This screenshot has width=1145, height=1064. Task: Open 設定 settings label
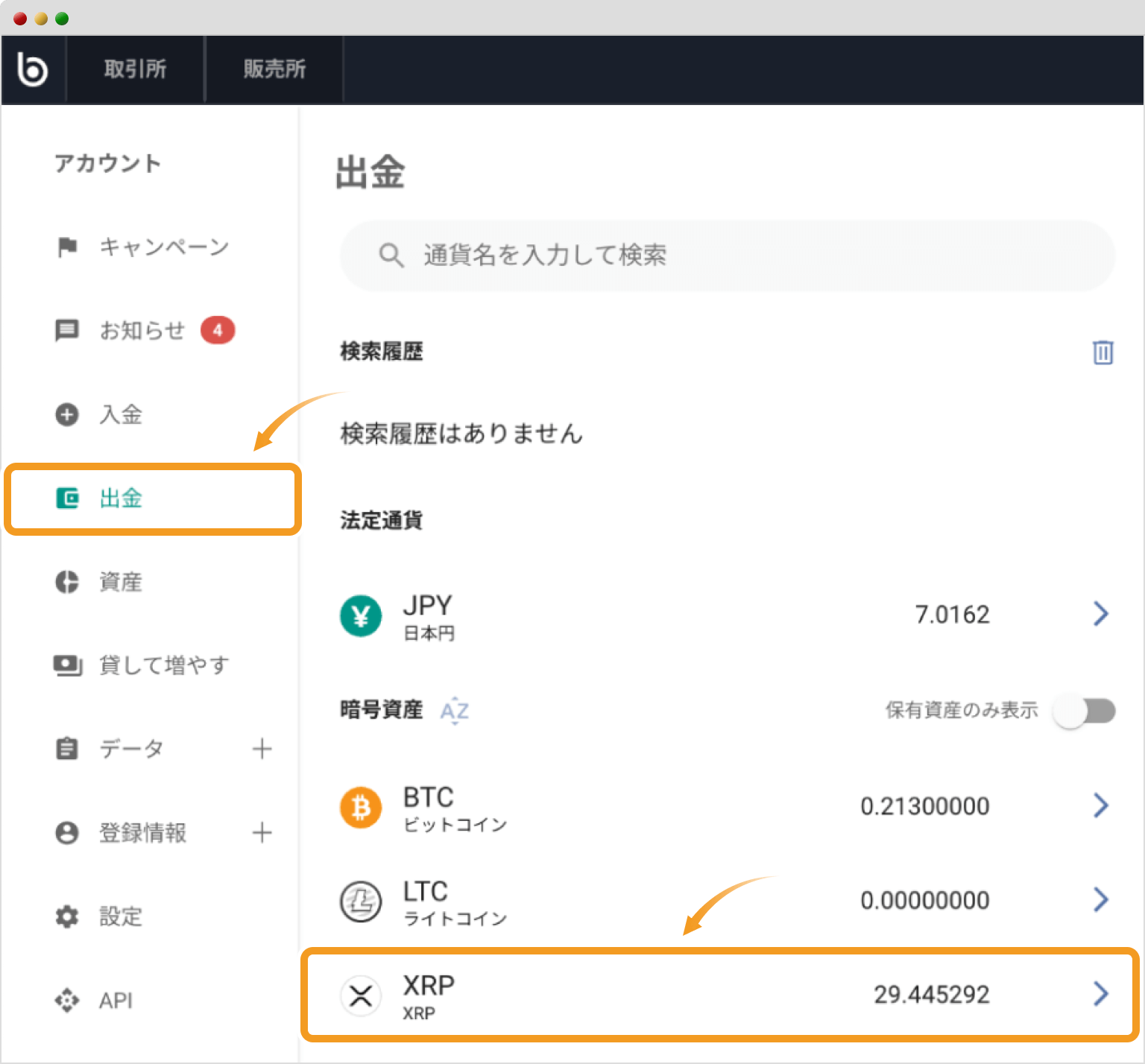pos(121,916)
